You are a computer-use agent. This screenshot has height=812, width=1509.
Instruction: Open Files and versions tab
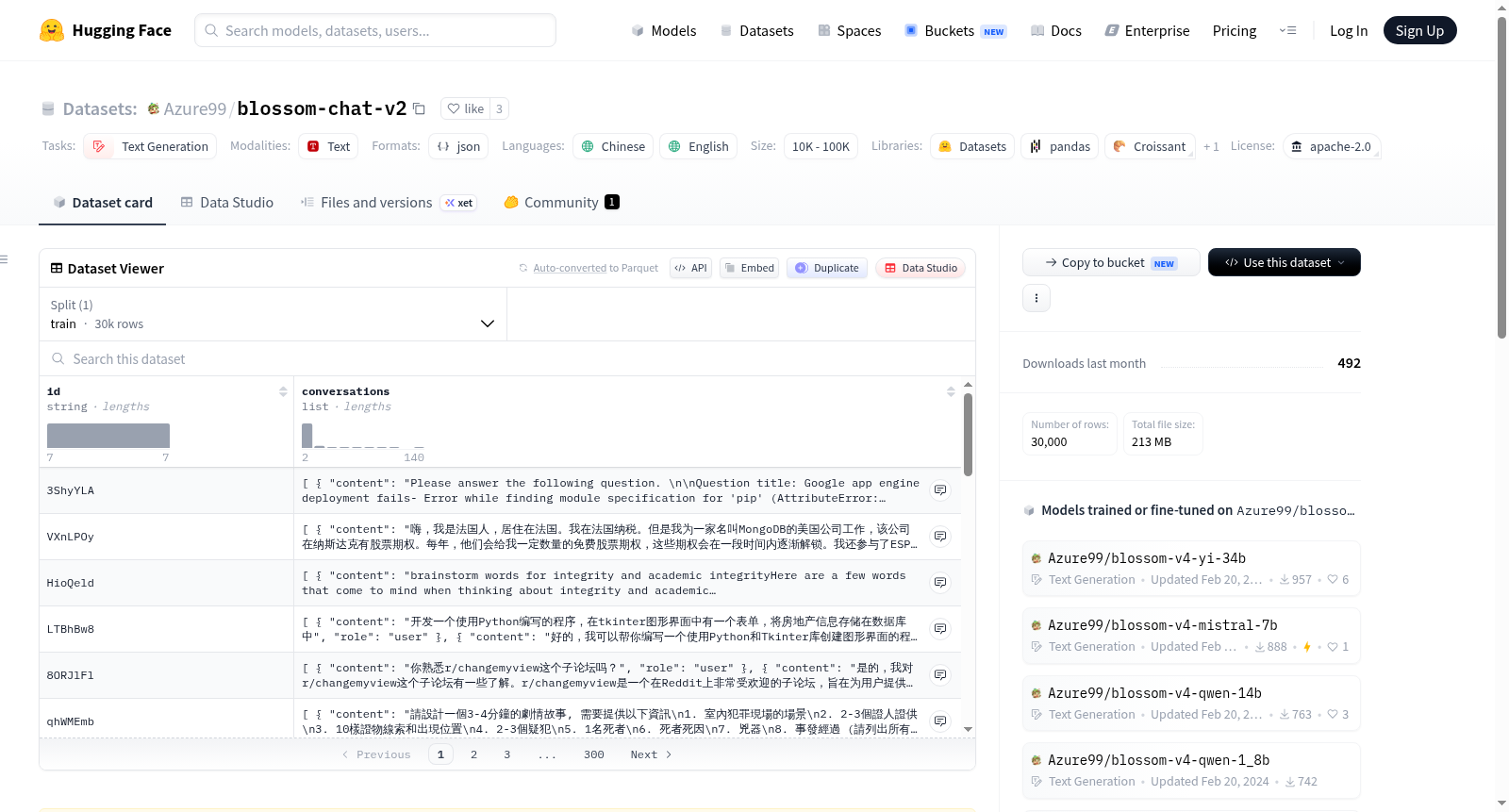coord(388,202)
